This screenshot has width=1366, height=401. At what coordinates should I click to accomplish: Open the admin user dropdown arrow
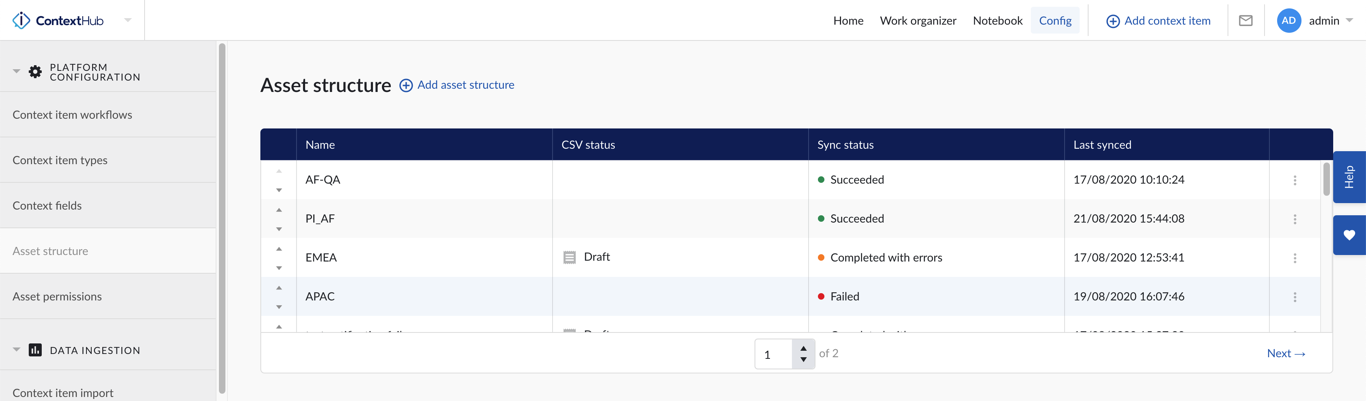pos(1350,20)
